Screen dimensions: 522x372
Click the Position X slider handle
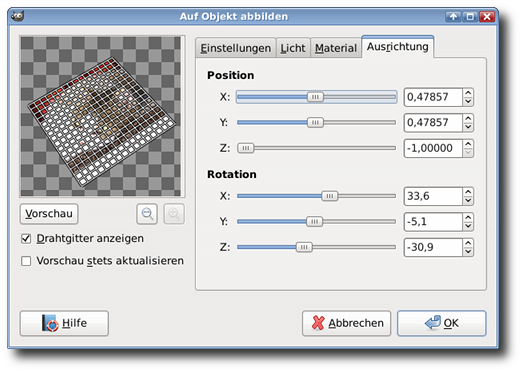pyautogui.click(x=315, y=97)
